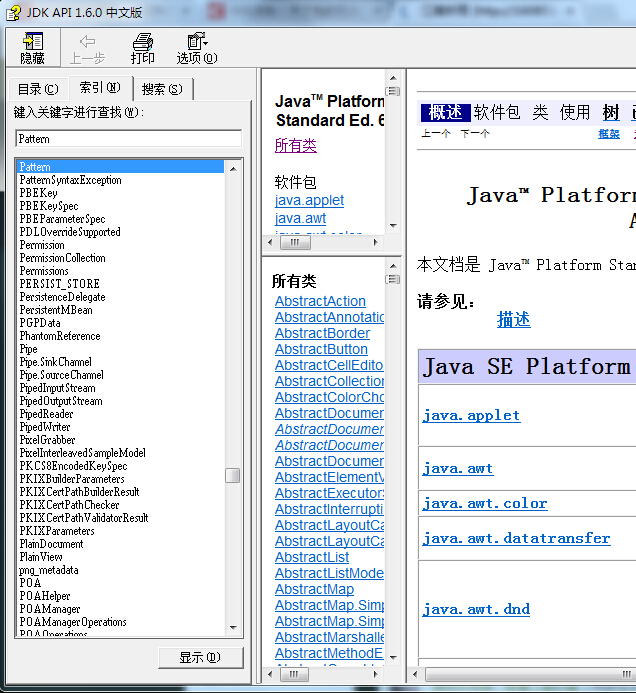Open the AbstractAction class link
The width and height of the screenshot is (636, 693).
coord(320,301)
